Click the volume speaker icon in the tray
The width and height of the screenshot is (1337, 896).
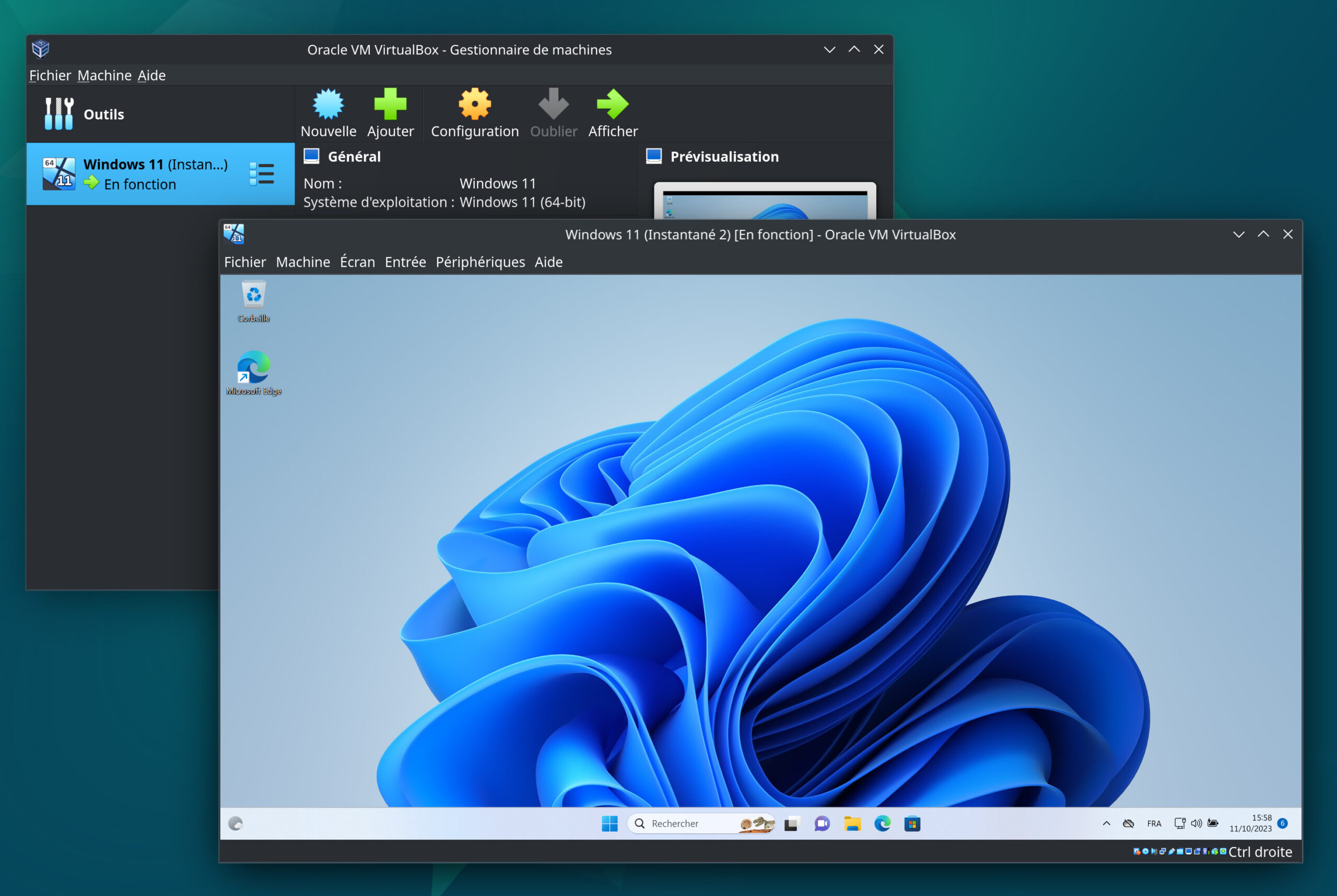tap(1197, 823)
